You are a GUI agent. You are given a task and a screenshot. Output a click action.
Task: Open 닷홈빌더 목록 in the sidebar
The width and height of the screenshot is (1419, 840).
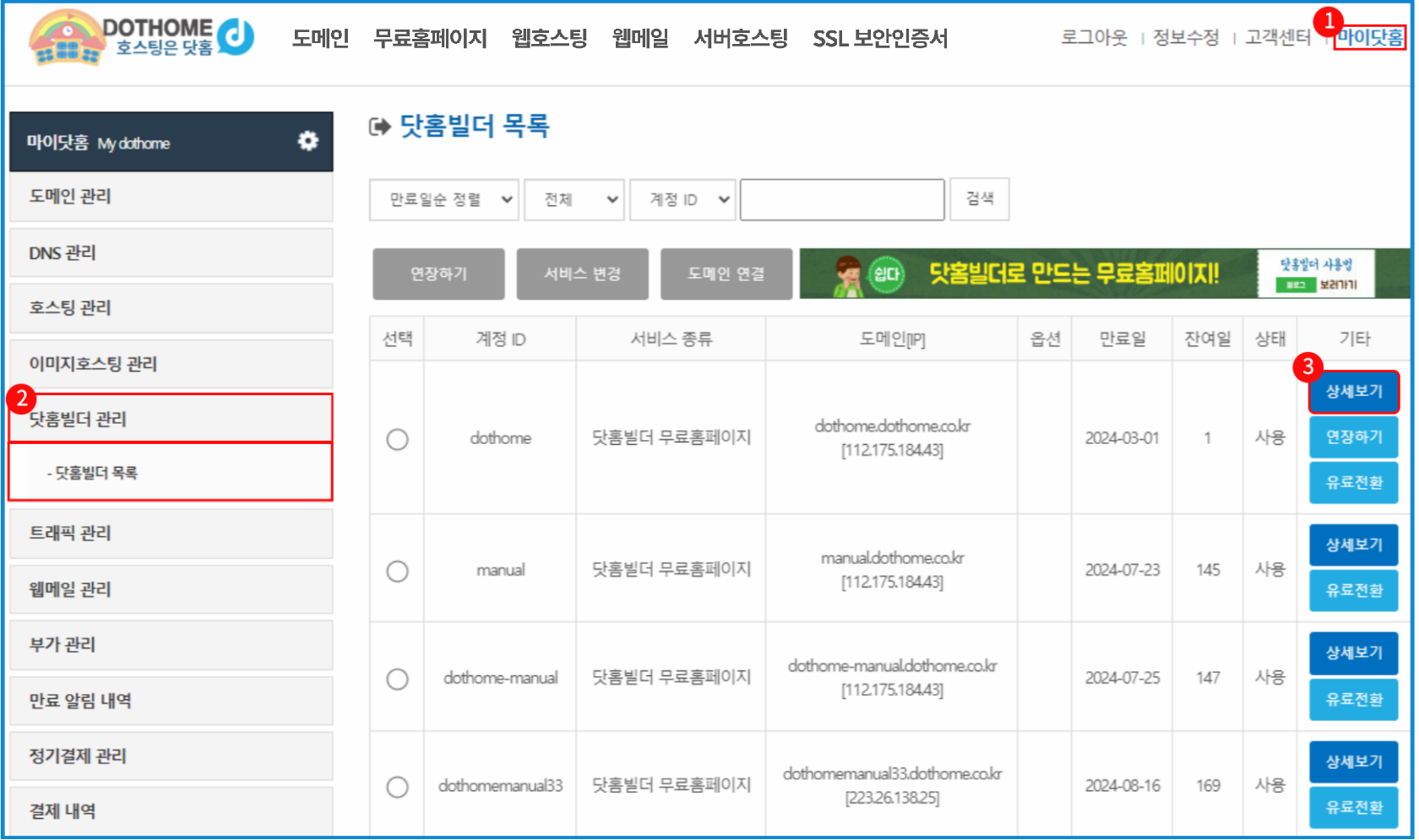click(93, 473)
